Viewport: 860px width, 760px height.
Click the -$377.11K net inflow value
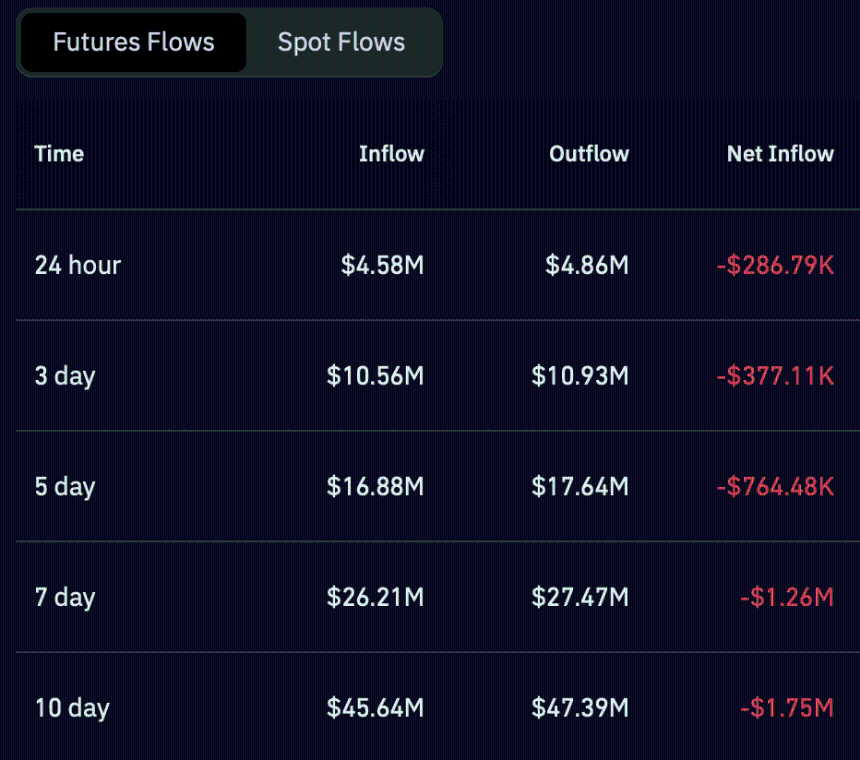click(x=775, y=376)
